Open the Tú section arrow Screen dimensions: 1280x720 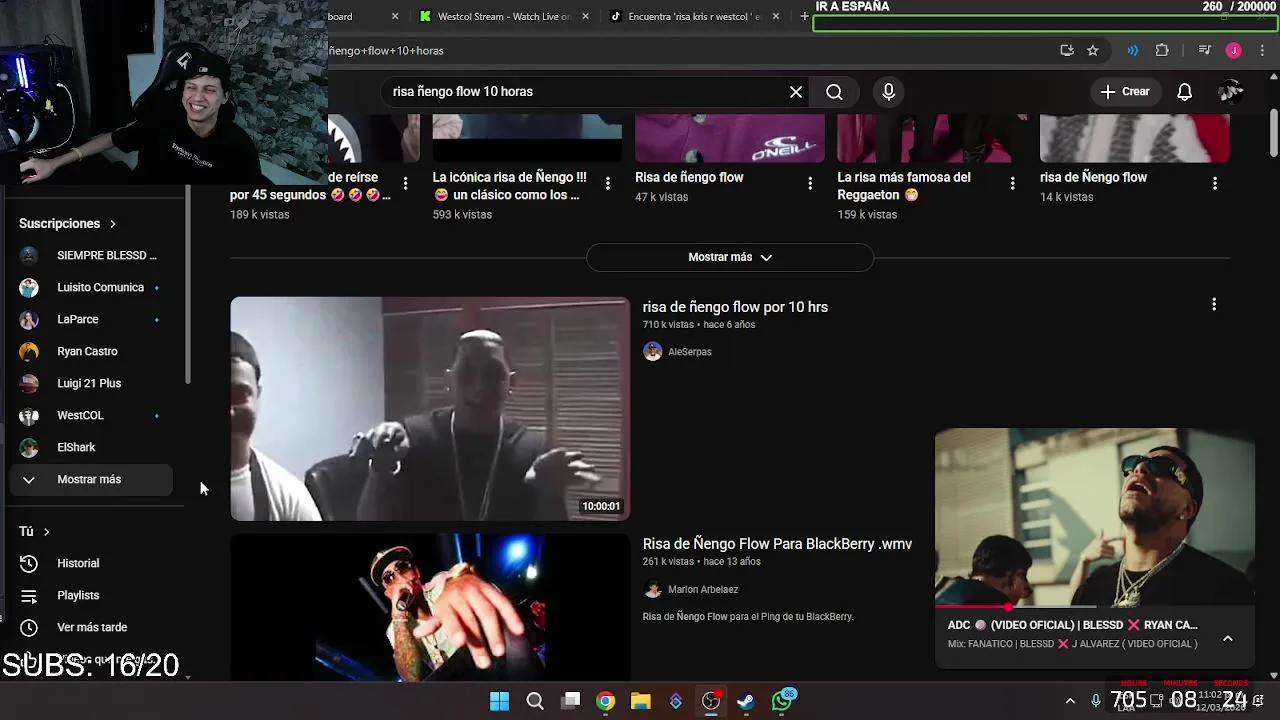coord(46,532)
